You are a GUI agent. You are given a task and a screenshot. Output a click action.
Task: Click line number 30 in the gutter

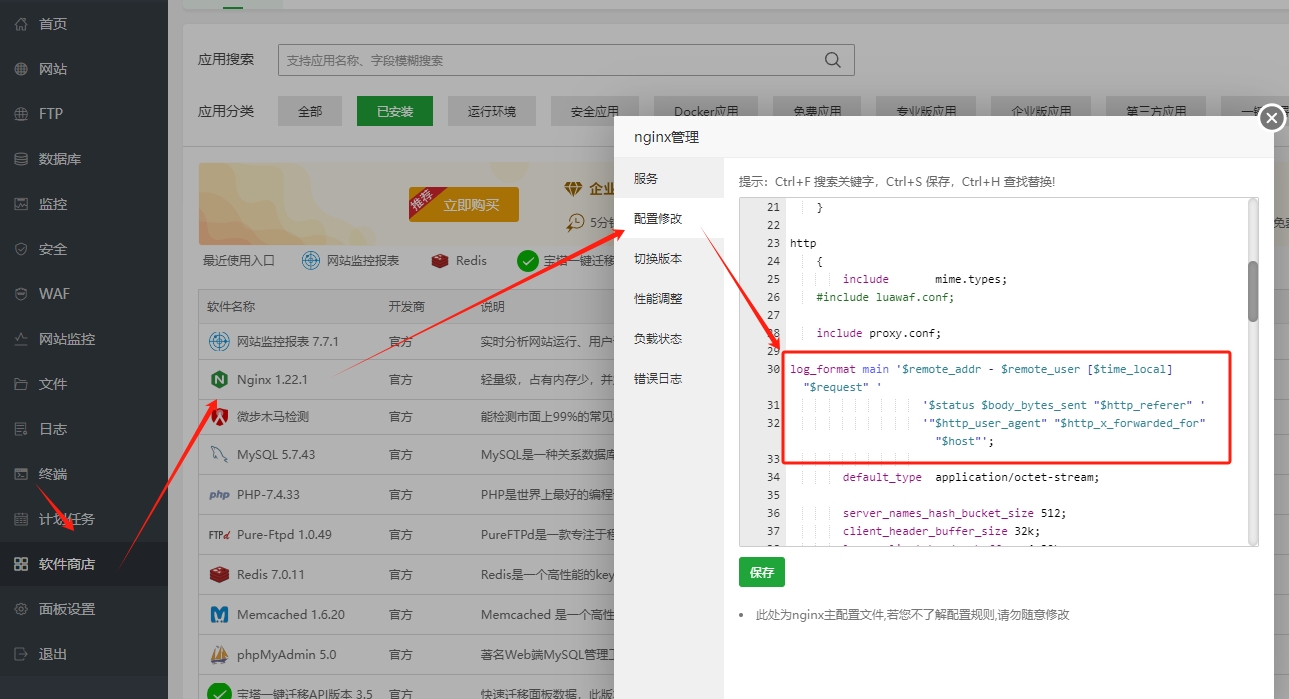pyautogui.click(x=772, y=369)
